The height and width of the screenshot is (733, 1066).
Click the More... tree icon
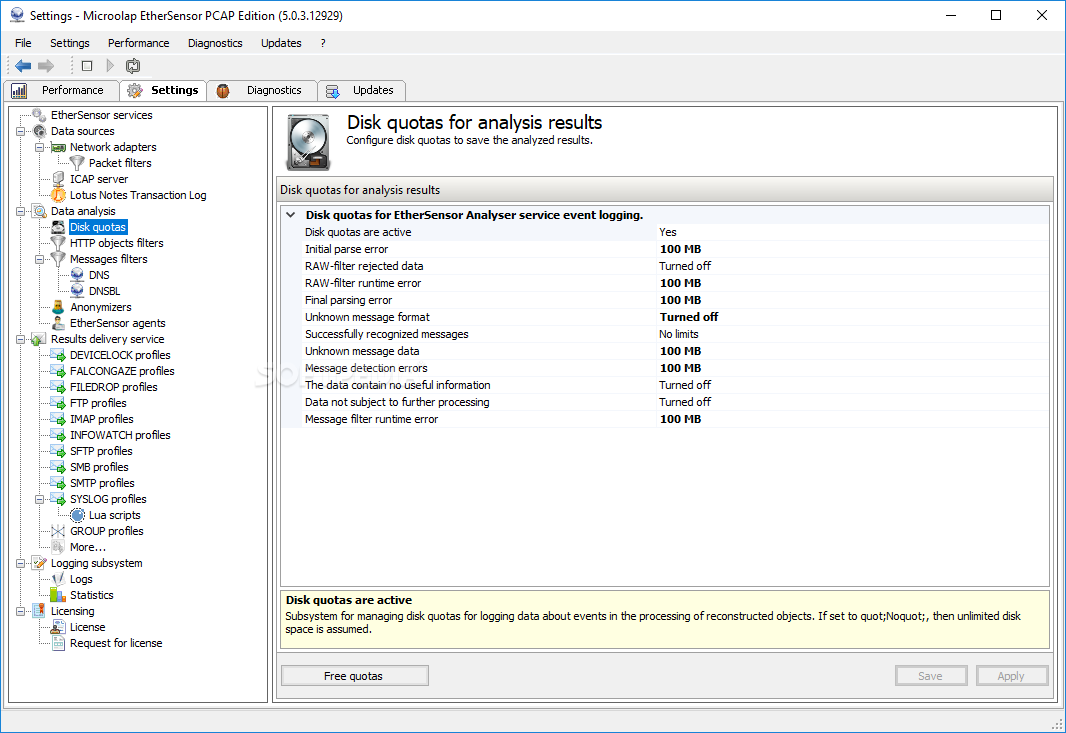pyautogui.click(x=58, y=547)
